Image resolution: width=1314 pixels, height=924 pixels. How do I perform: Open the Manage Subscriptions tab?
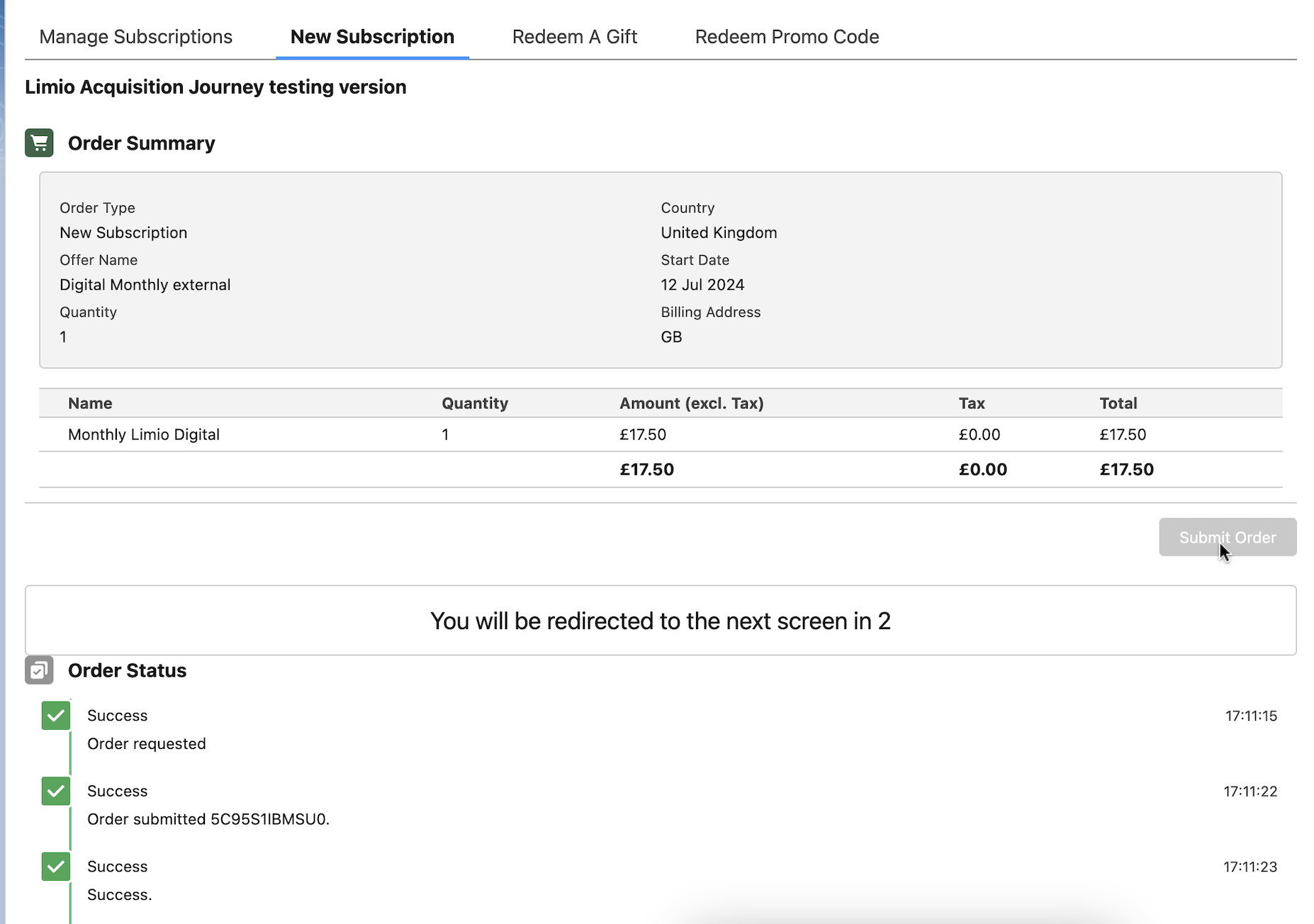[136, 37]
